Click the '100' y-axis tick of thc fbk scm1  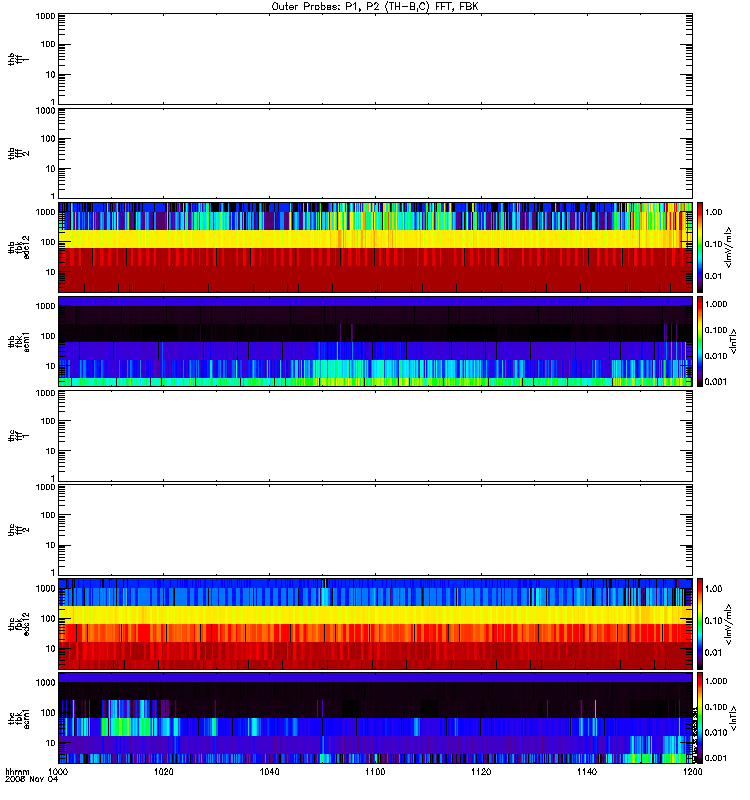pos(48,713)
